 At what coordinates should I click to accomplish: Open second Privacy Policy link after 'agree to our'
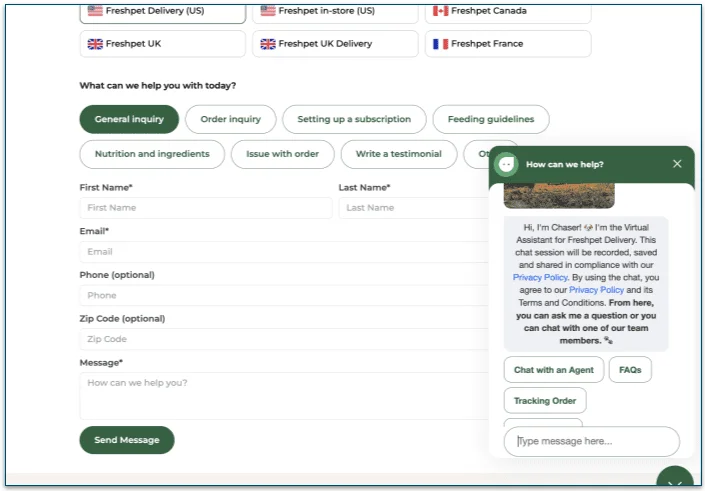pos(597,290)
